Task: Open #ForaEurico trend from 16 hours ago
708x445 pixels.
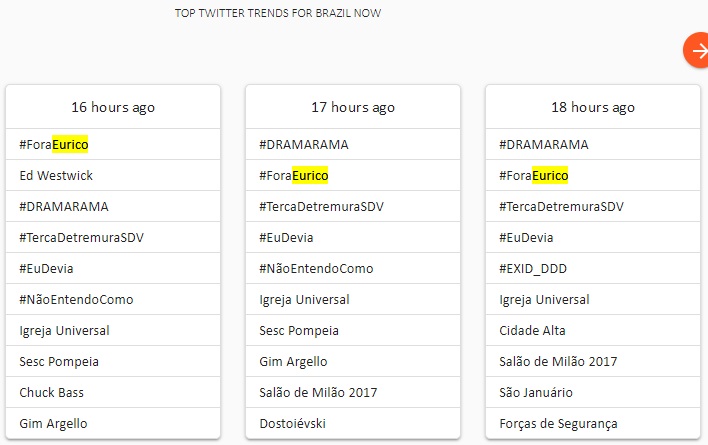Action: tap(54, 145)
